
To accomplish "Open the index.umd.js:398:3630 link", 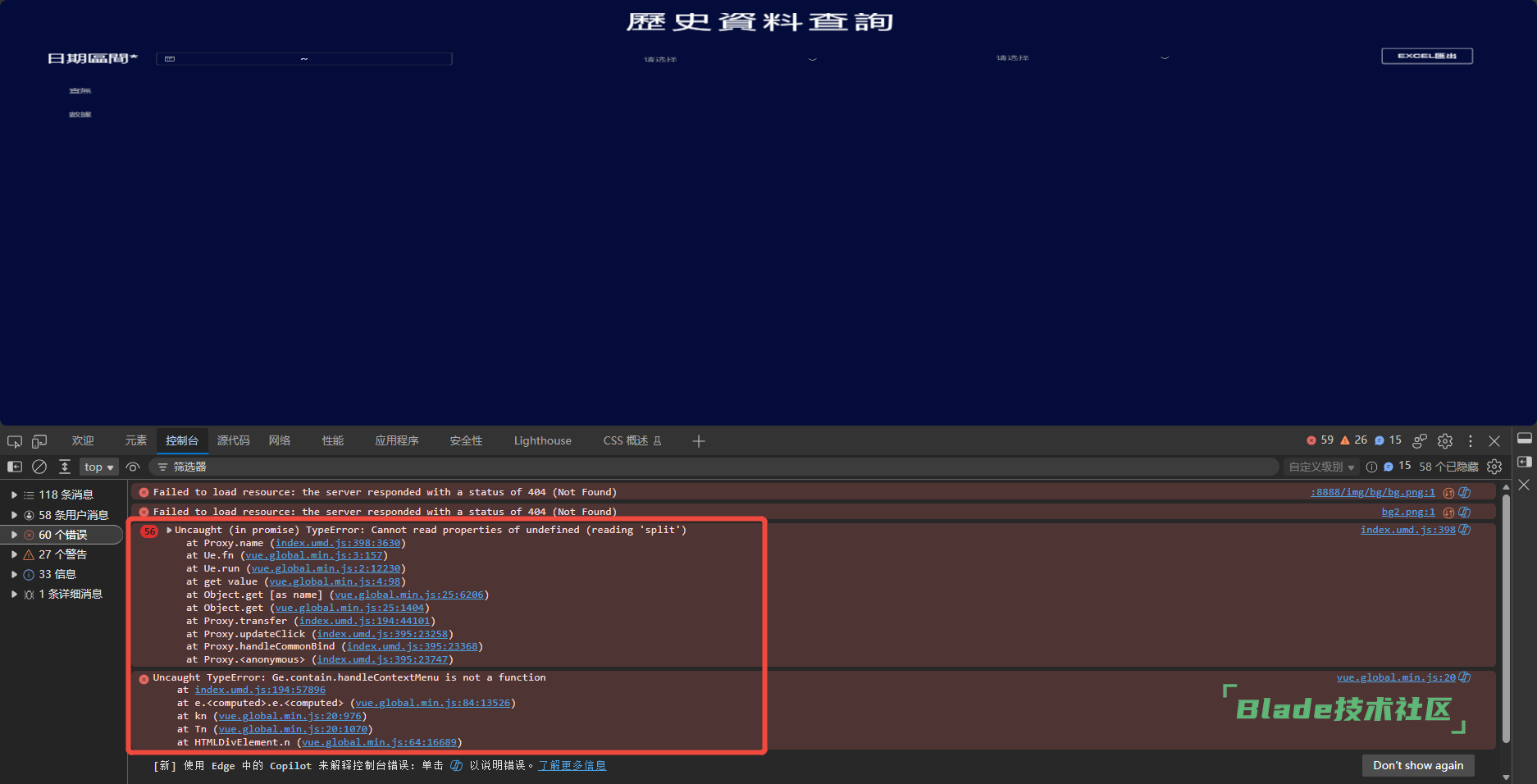I will (x=338, y=543).
